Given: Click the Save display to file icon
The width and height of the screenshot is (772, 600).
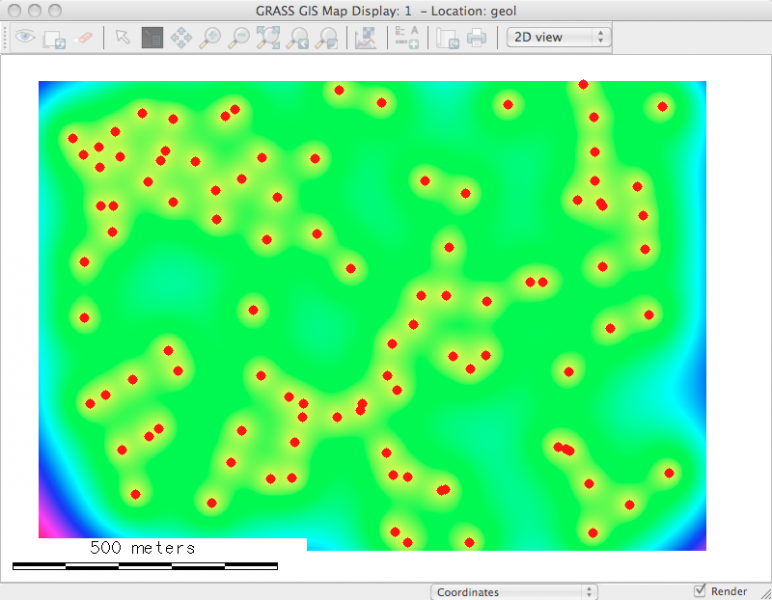Looking at the screenshot, I should coord(448,38).
